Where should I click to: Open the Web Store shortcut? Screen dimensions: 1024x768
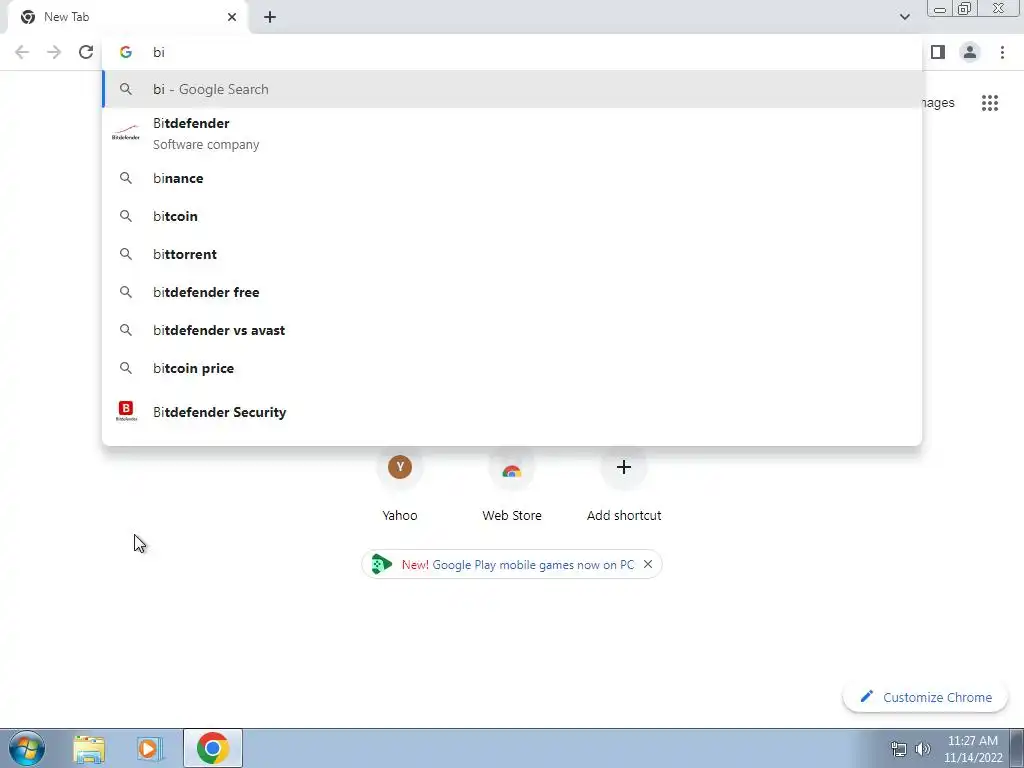[512, 484]
